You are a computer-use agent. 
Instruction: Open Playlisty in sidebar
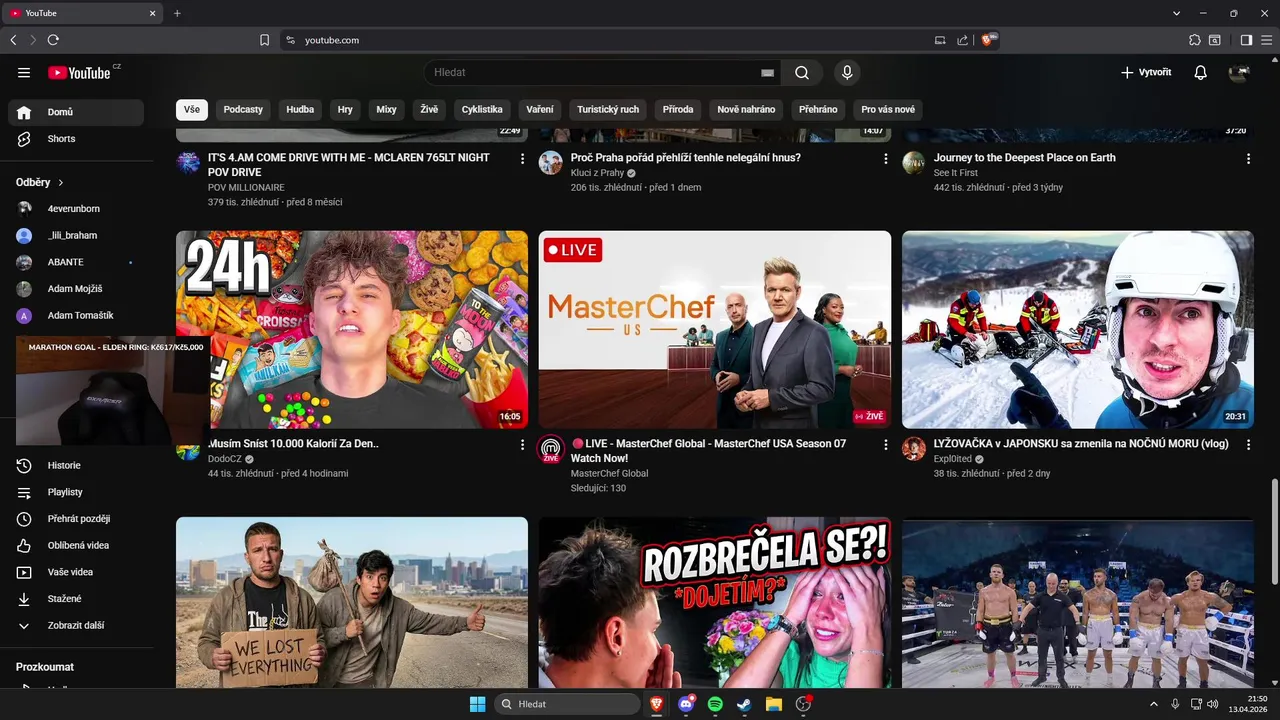tap(76, 492)
